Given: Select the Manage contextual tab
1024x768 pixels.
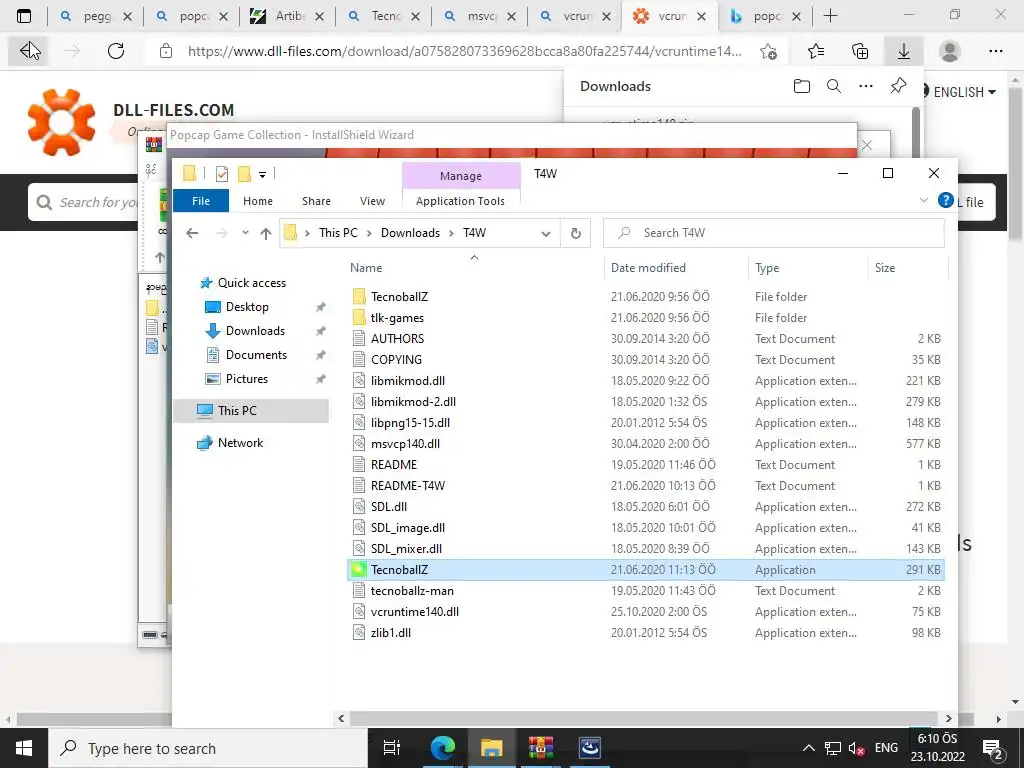Looking at the screenshot, I should click(x=461, y=176).
